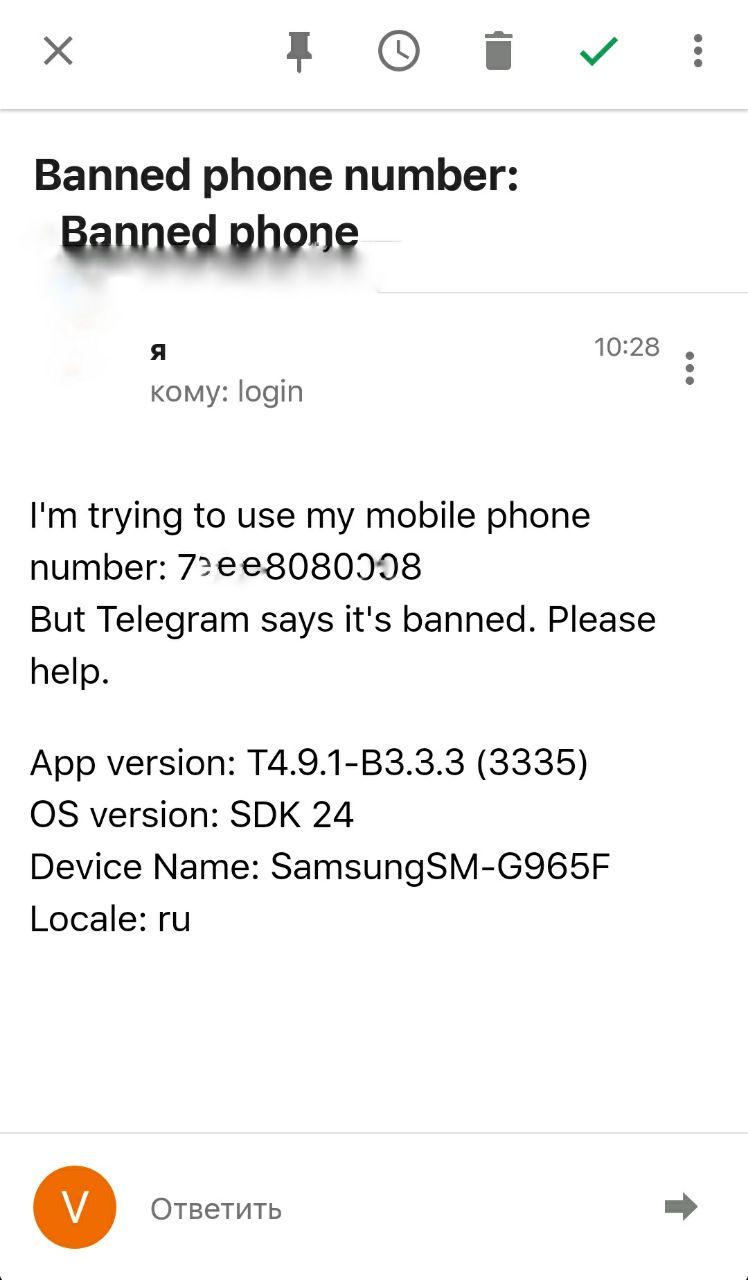Delete the email with the trash icon
748x1280 pixels.
point(498,50)
